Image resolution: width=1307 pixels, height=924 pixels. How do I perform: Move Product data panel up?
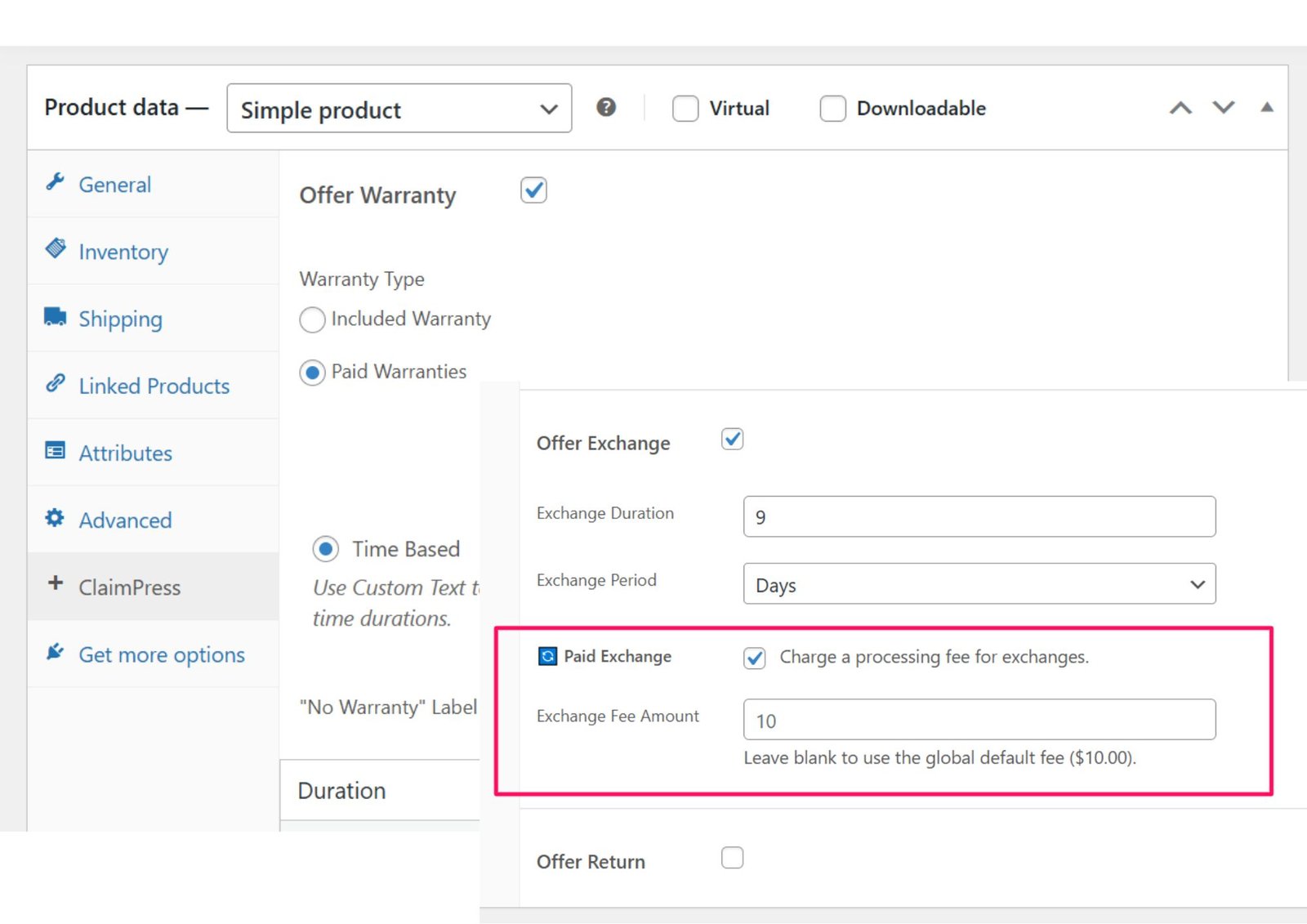click(1179, 107)
